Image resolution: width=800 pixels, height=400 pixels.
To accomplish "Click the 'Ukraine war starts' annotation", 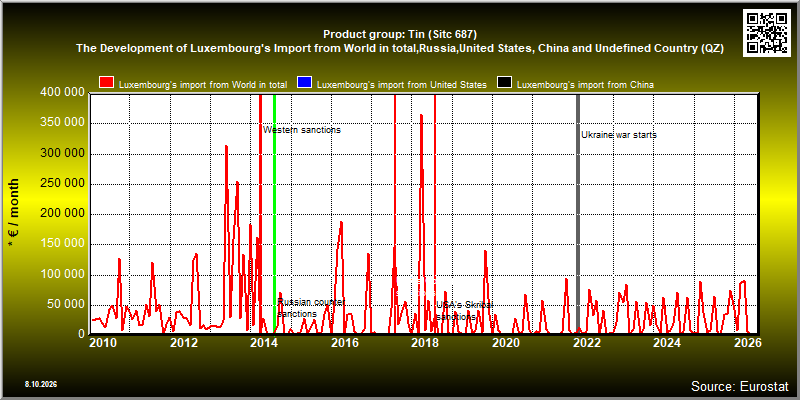I will coord(619,135).
